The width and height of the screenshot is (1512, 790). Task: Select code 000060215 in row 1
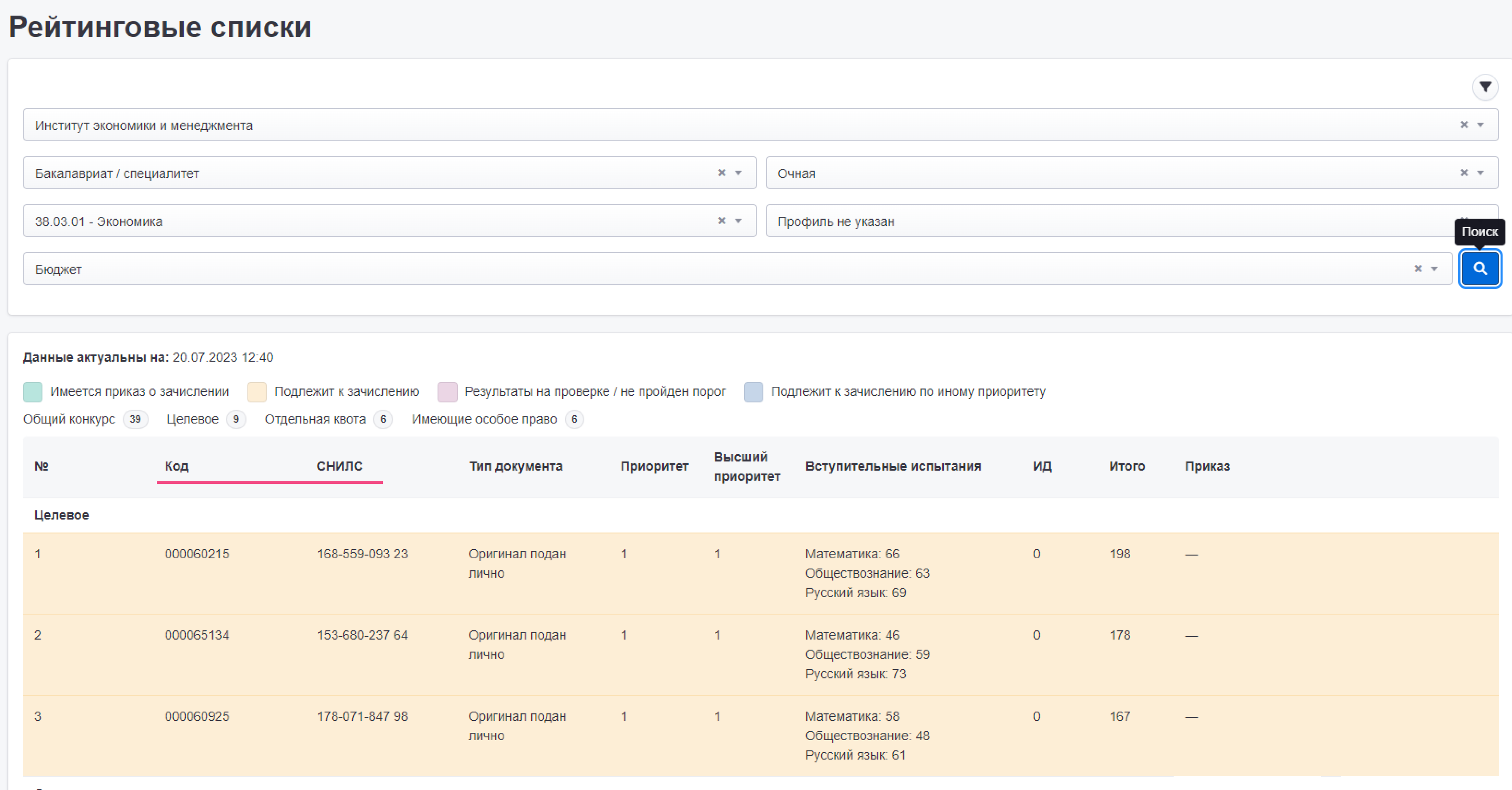pos(197,553)
